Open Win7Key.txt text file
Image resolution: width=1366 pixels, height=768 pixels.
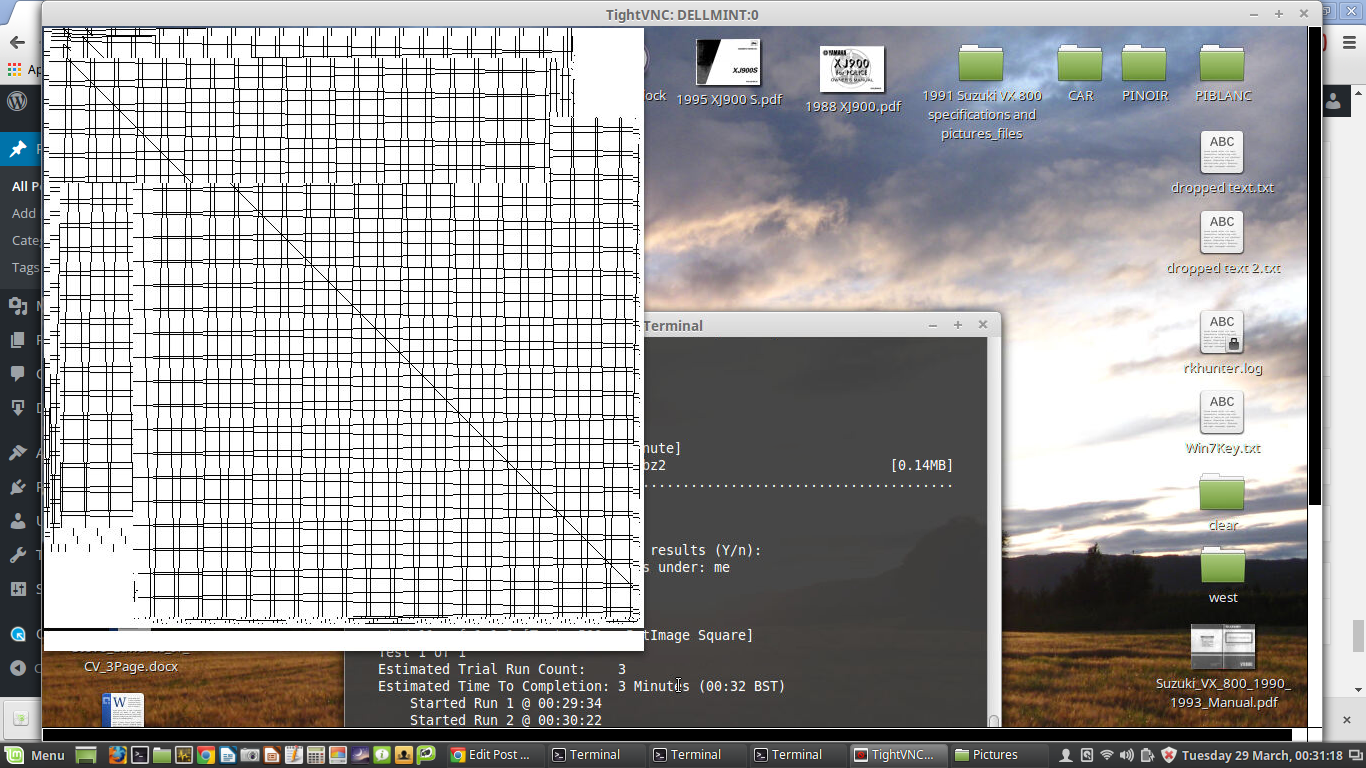[1222, 413]
